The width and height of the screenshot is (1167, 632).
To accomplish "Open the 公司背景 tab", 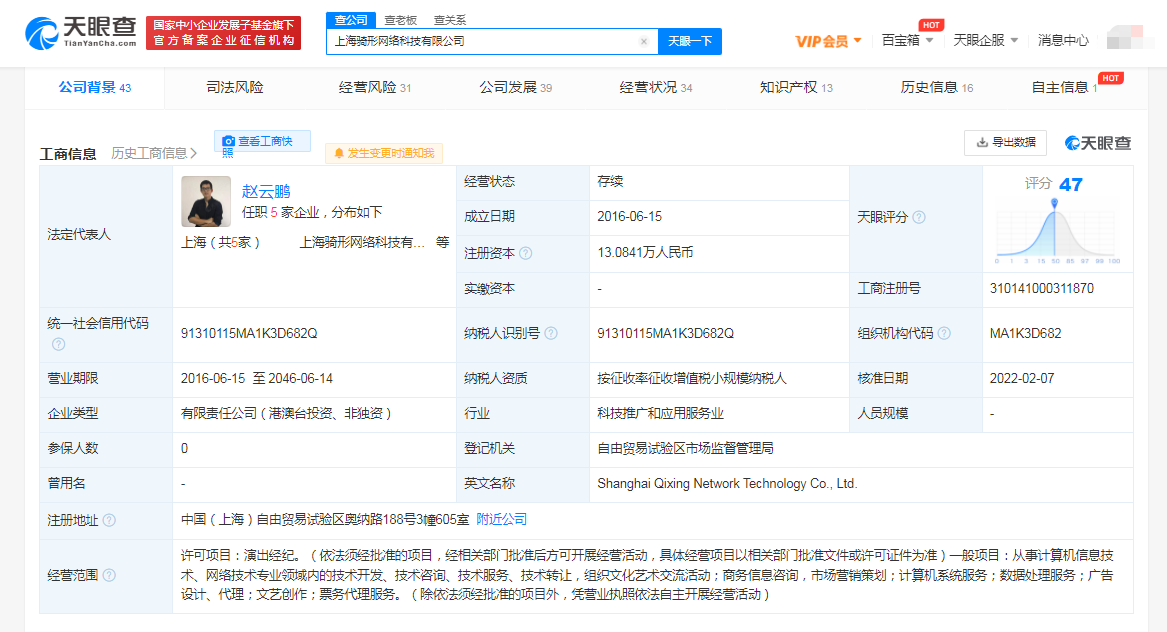I will coord(95,88).
